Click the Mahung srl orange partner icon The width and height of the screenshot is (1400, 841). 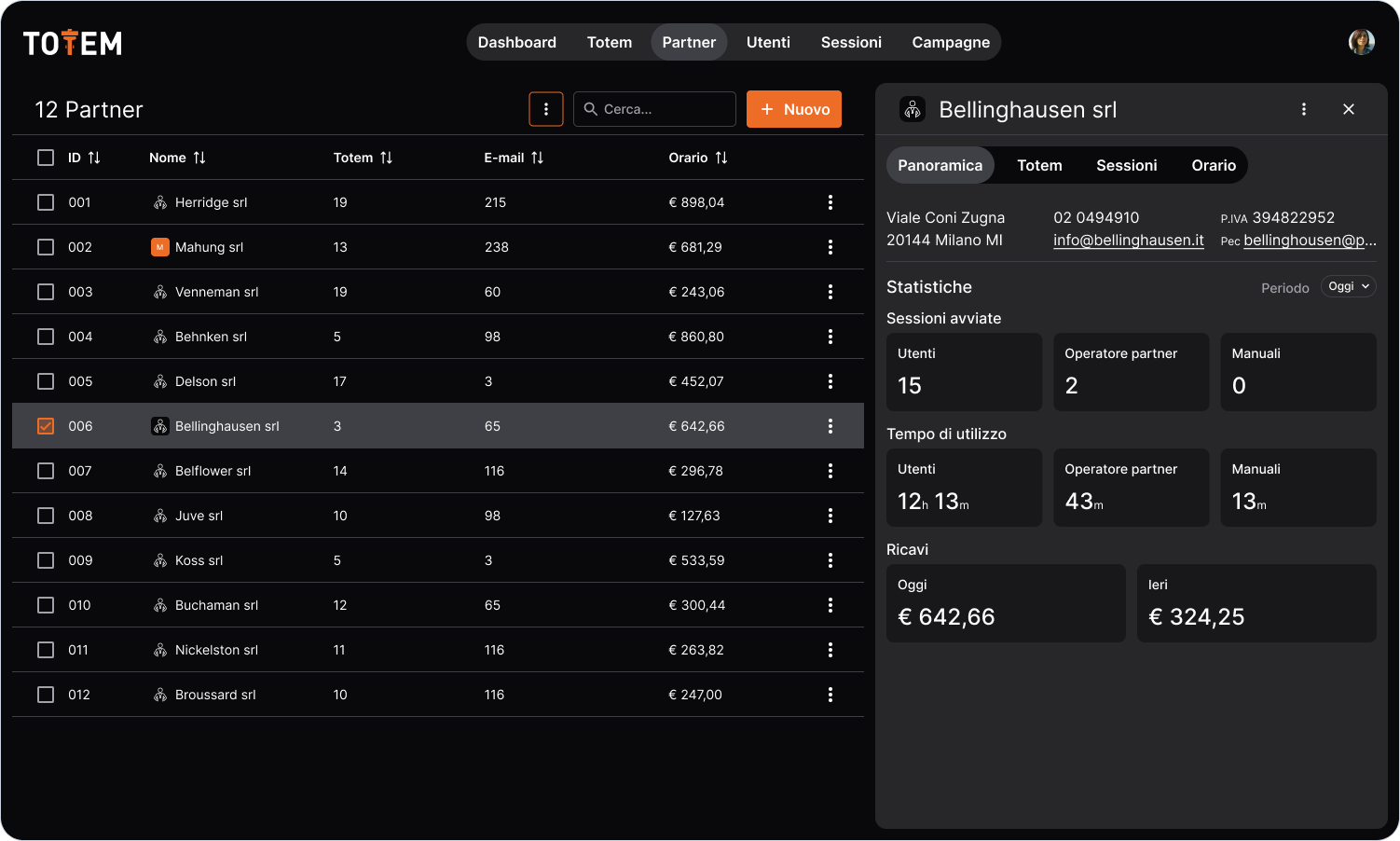(160, 247)
